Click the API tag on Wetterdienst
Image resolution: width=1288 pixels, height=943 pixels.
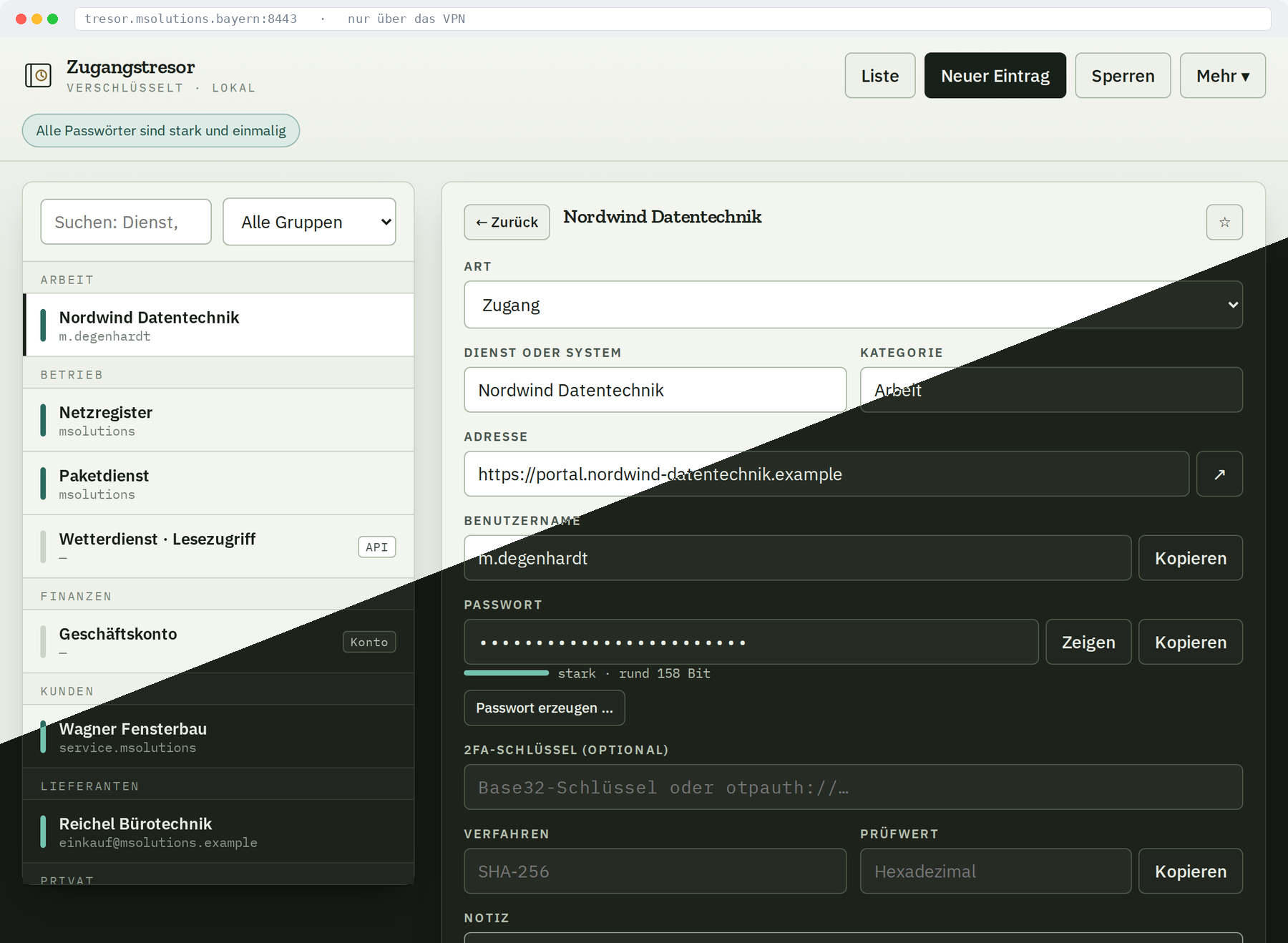tap(376, 547)
